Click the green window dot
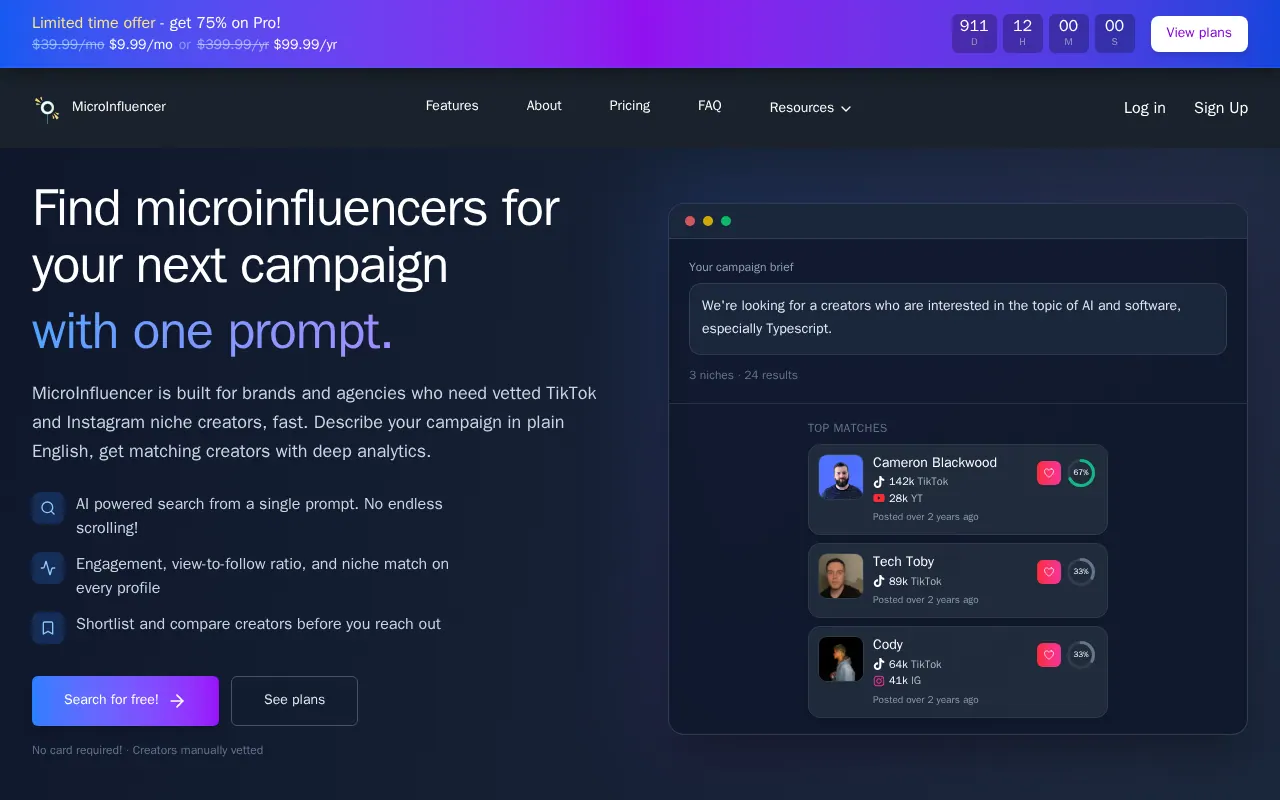The height and width of the screenshot is (800, 1280). click(726, 221)
